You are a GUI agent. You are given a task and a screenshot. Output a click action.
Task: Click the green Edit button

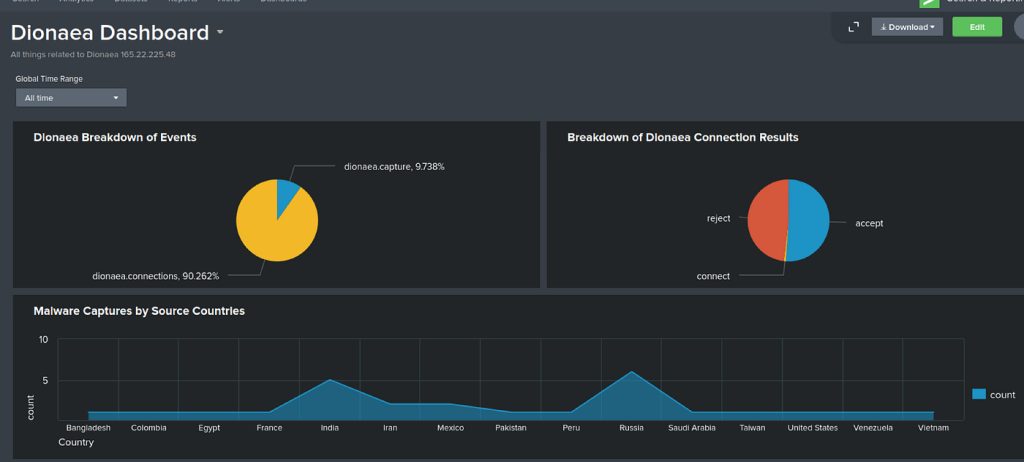(x=976, y=27)
